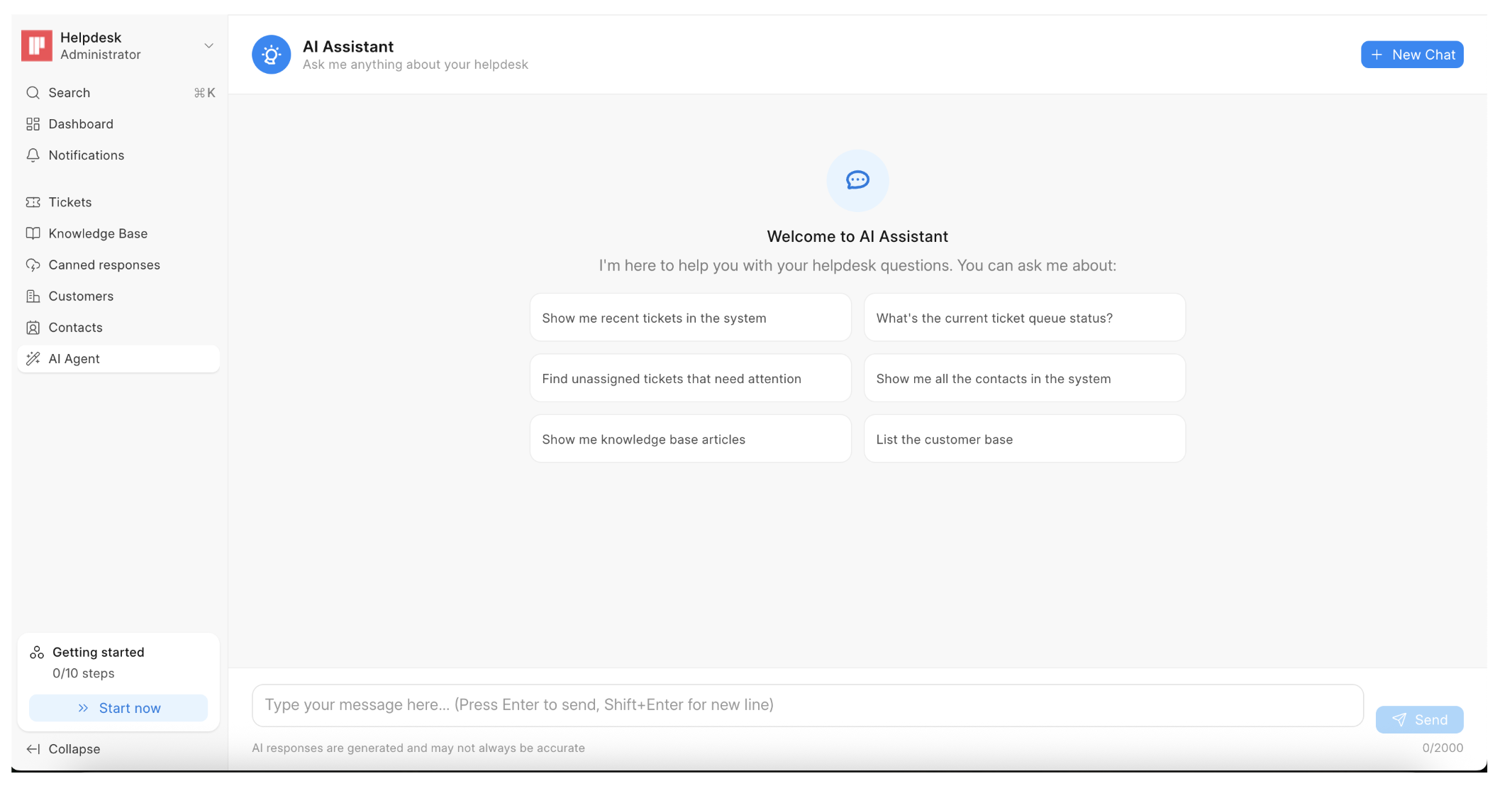
Task: Click the AI Assistant lightbulb icon
Action: pyautogui.click(x=271, y=55)
